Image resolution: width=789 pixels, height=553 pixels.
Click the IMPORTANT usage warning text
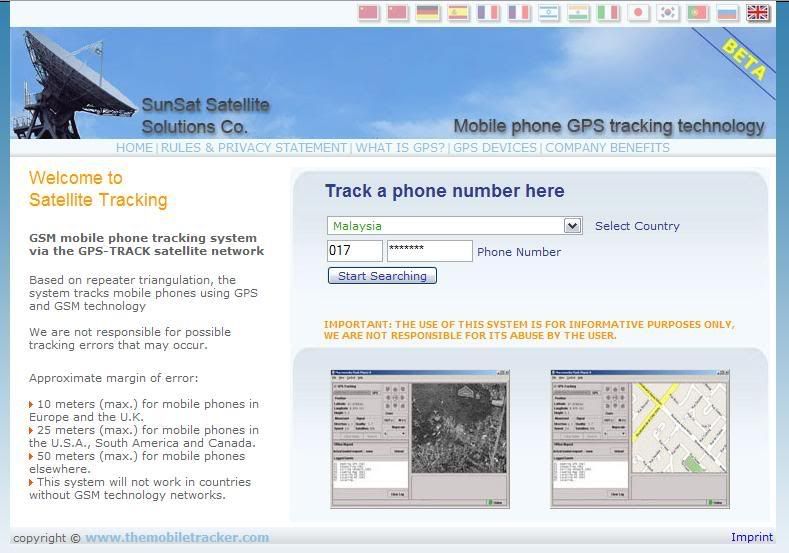(x=529, y=330)
